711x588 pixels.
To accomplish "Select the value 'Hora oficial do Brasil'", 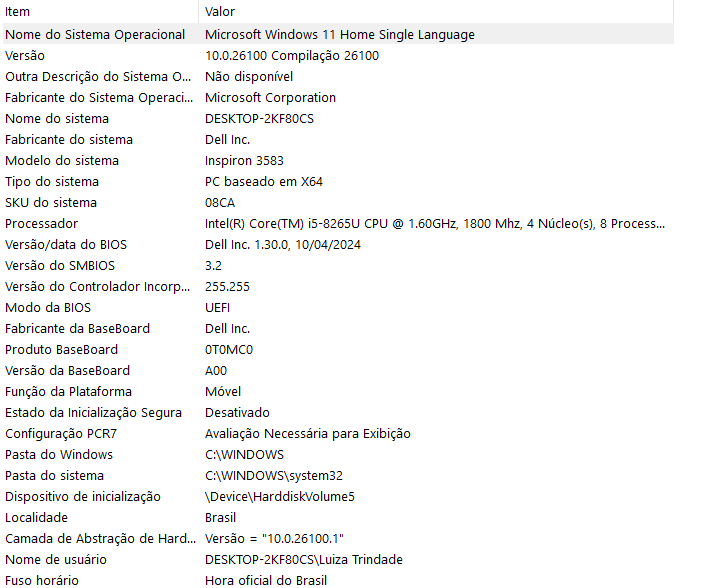I will coord(266,581).
